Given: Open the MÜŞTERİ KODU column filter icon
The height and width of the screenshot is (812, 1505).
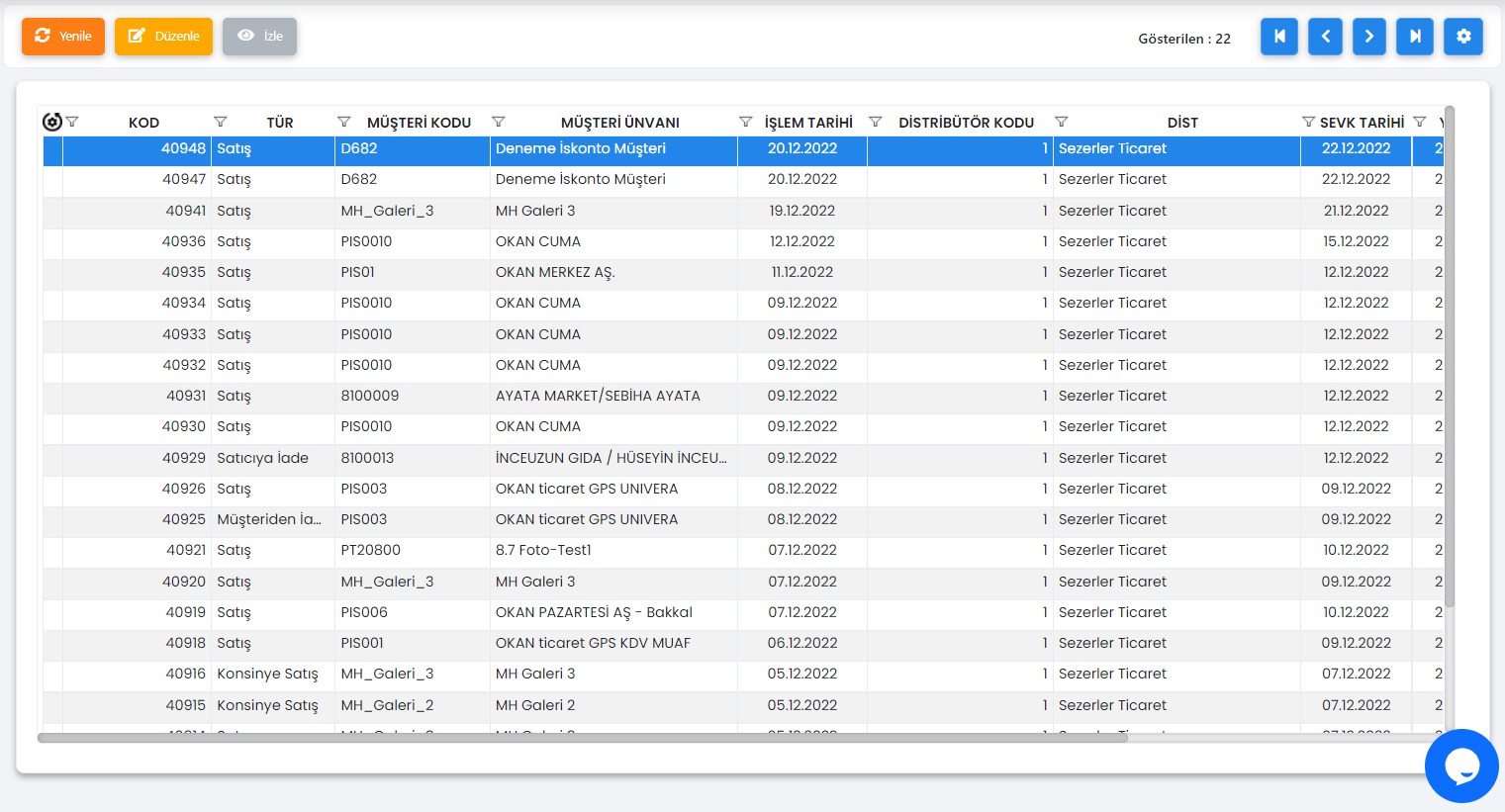Looking at the screenshot, I should [344, 122].
